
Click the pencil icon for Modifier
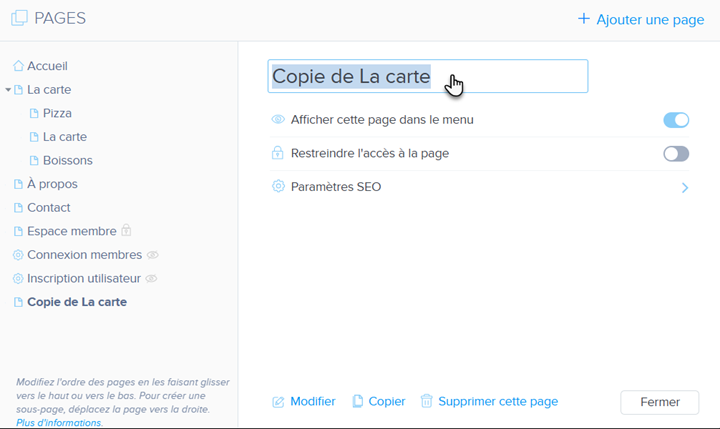pyautogui.click(x=279, y=402)
